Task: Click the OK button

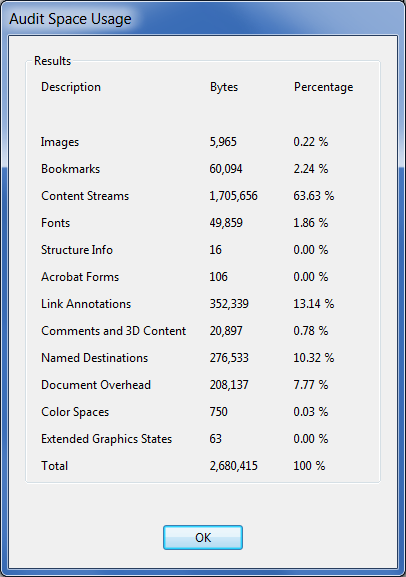Action: [x=203, y=538]
